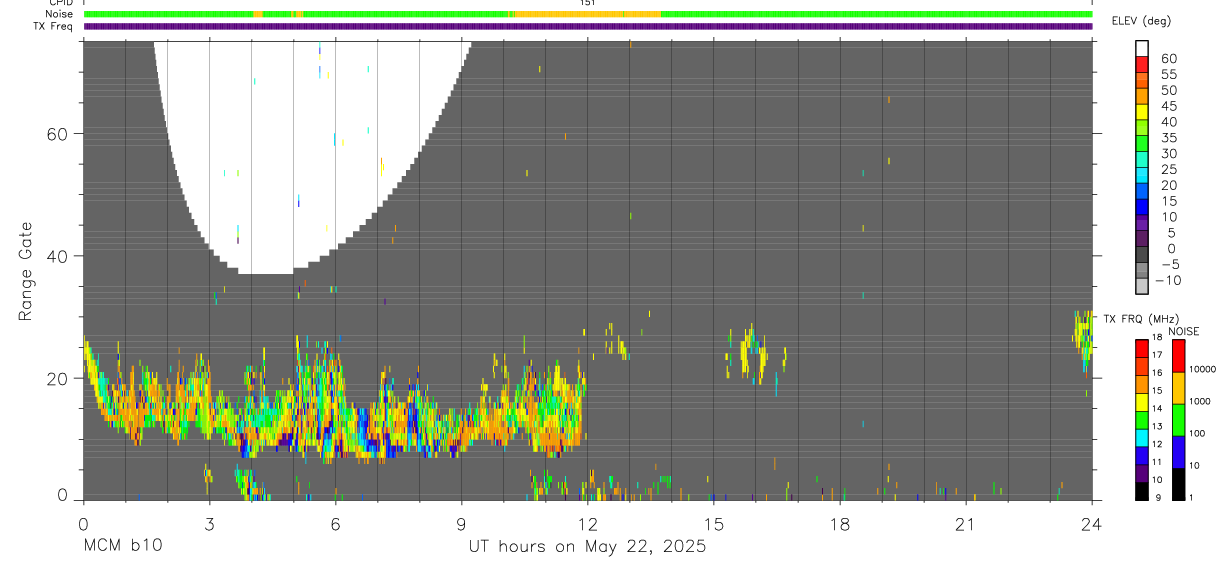Click the value 100 on NOISE legend

(x=1198, y=434)
